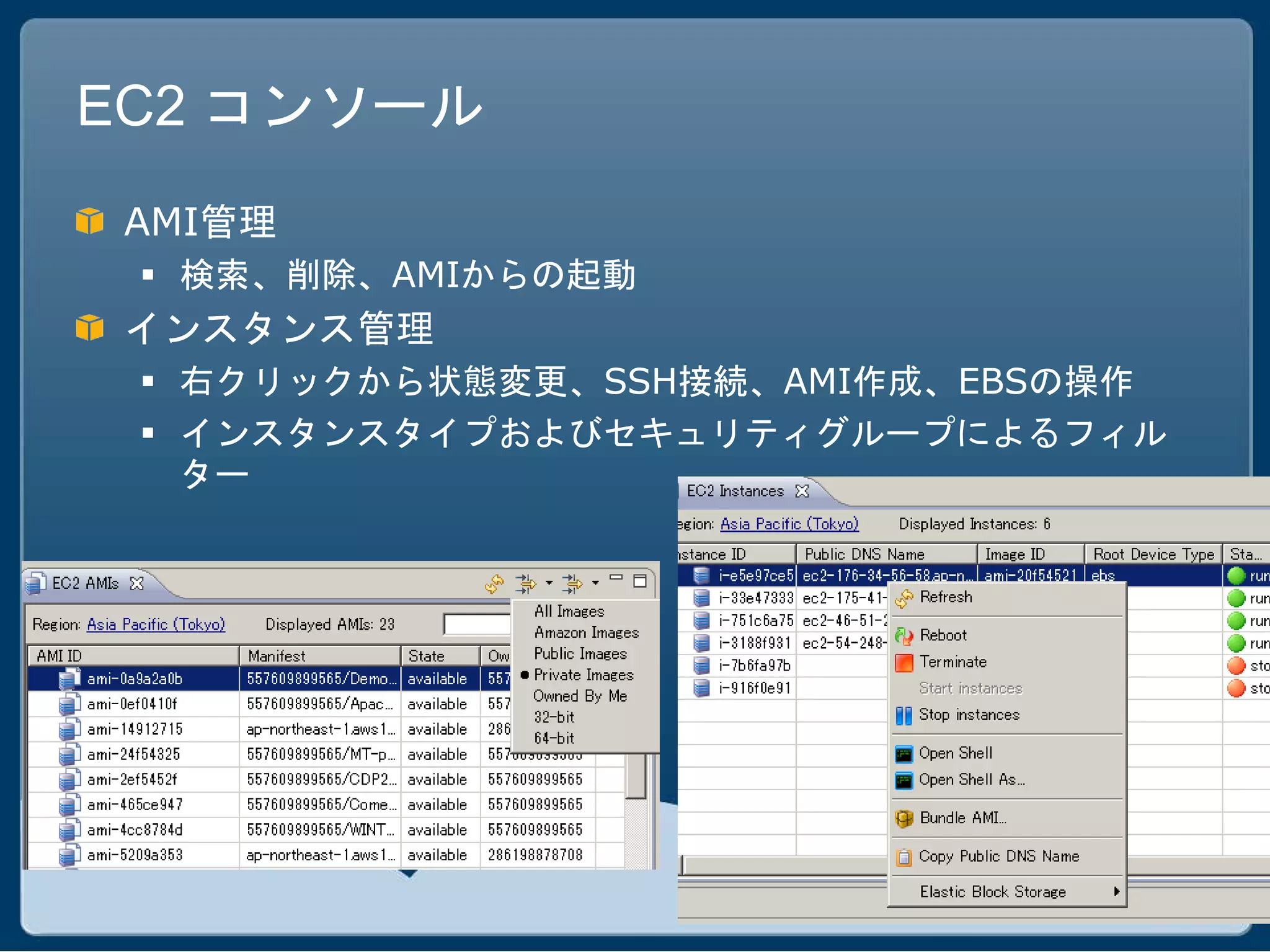Click the AMI search input field

(477, 624)
